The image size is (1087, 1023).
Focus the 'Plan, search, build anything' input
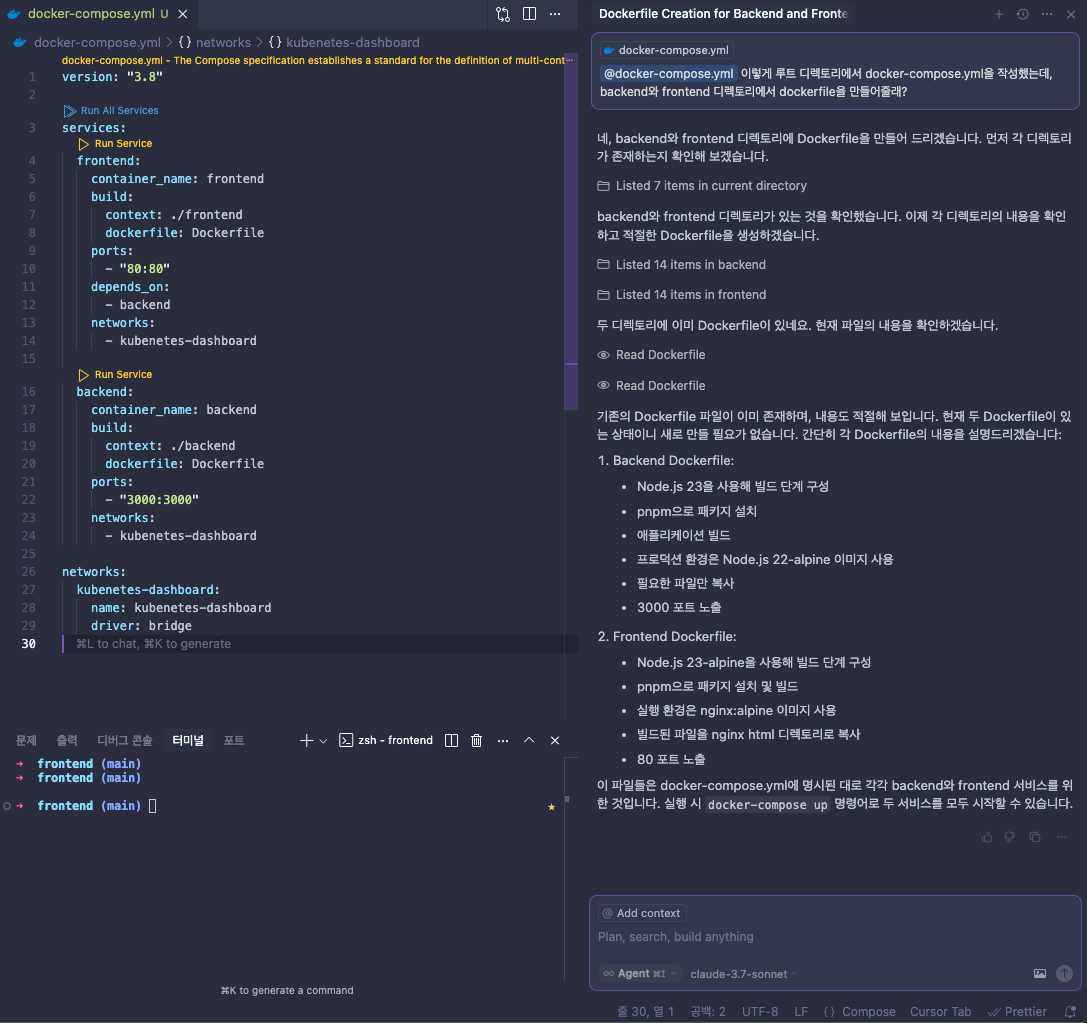click(x=835, y=937)
